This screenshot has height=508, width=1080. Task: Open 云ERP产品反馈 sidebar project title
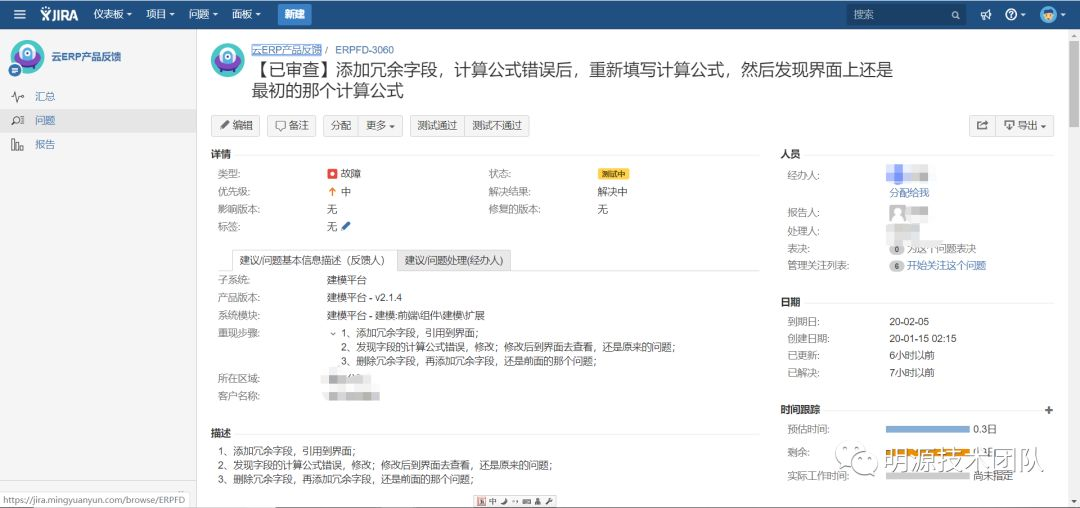86,57
